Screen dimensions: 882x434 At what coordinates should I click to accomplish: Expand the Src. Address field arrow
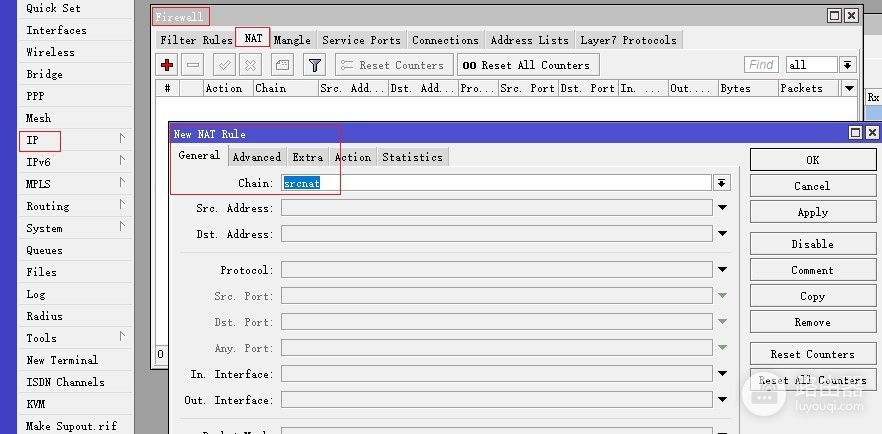(x=722, y=208)
